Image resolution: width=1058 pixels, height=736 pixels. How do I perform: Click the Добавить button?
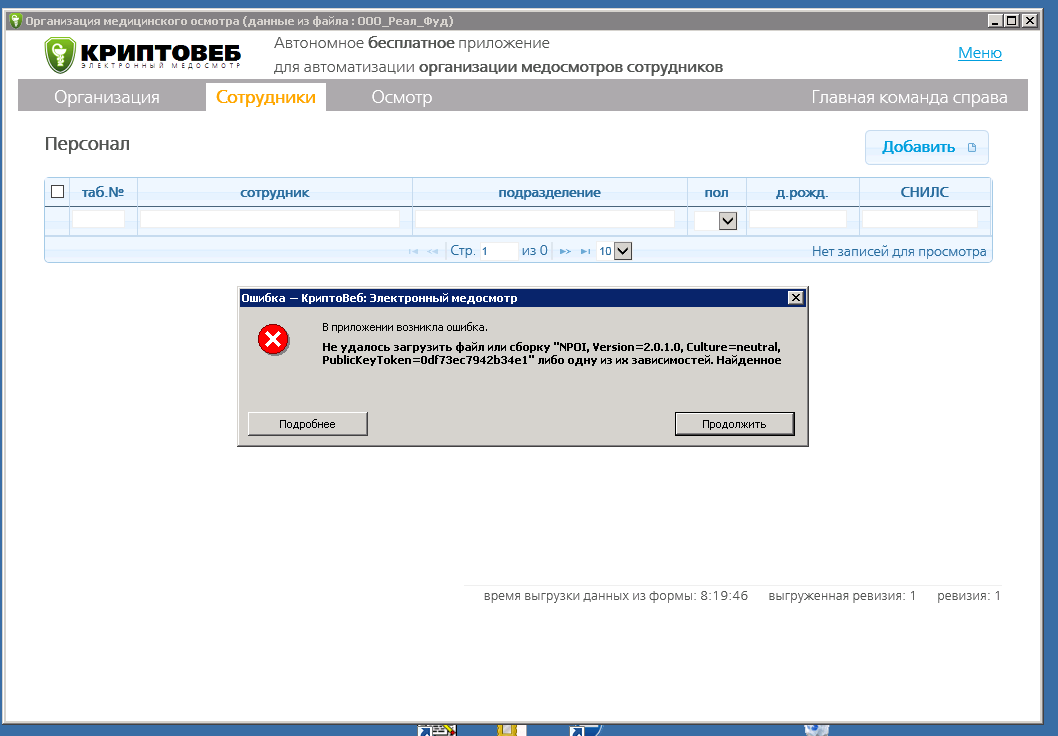click(x=926, y=147)
